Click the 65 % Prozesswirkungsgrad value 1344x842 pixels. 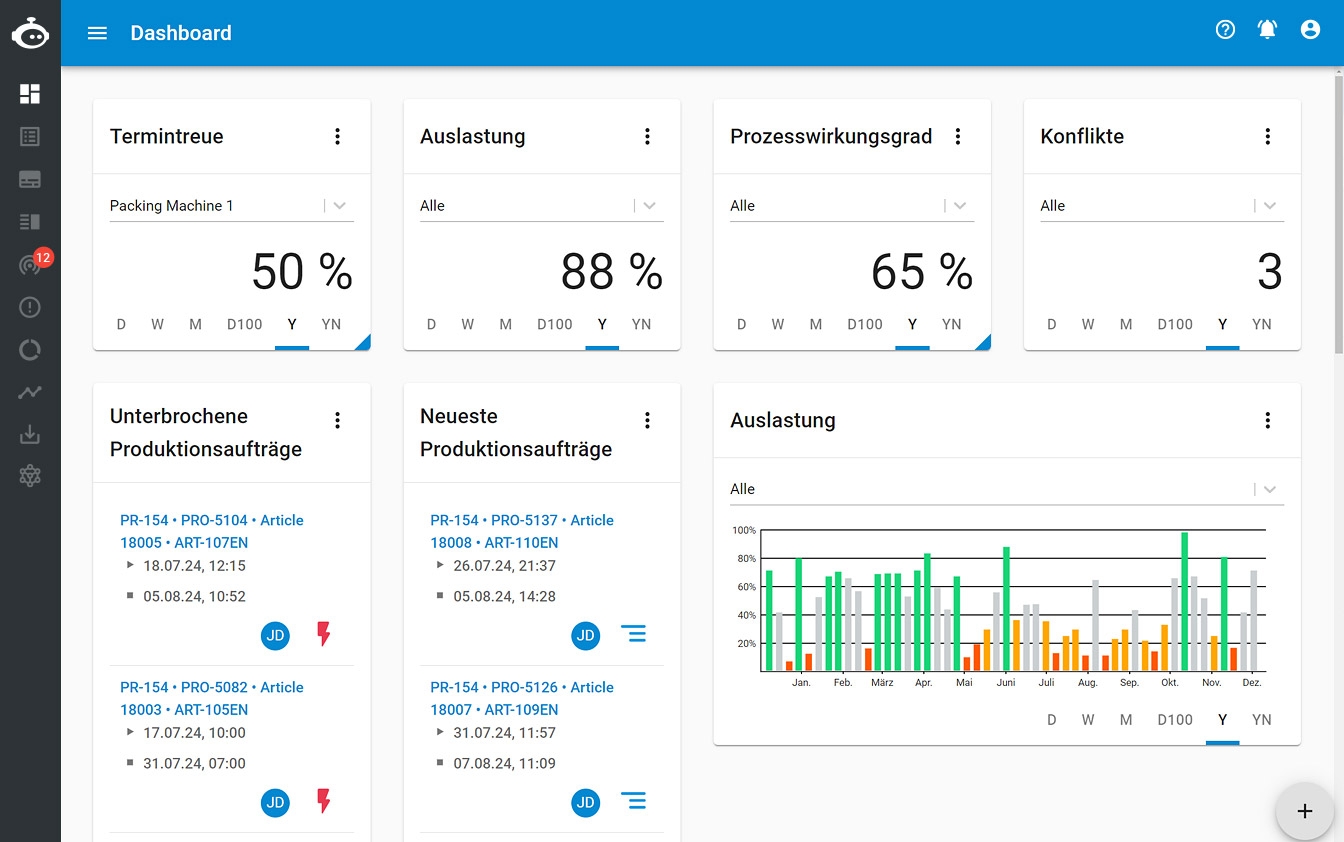coord(922,271)
